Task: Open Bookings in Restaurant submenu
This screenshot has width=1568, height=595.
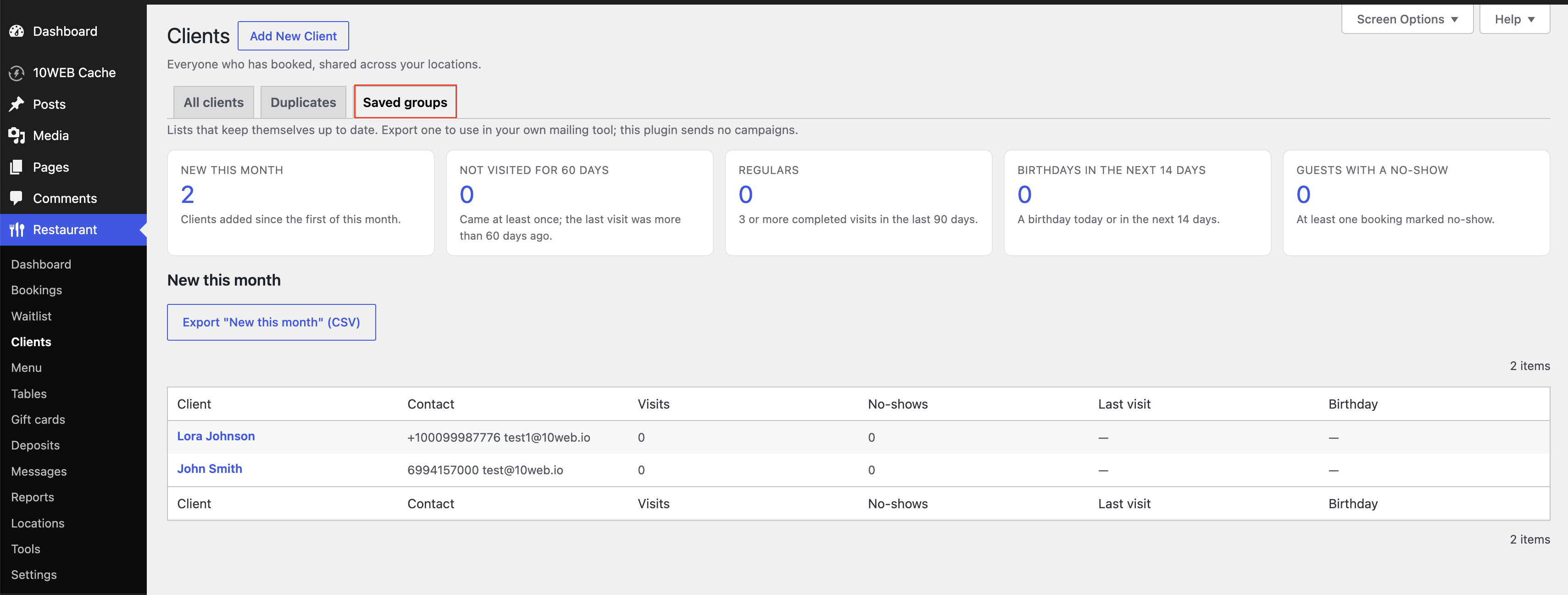Action: [x=37, y=290]
